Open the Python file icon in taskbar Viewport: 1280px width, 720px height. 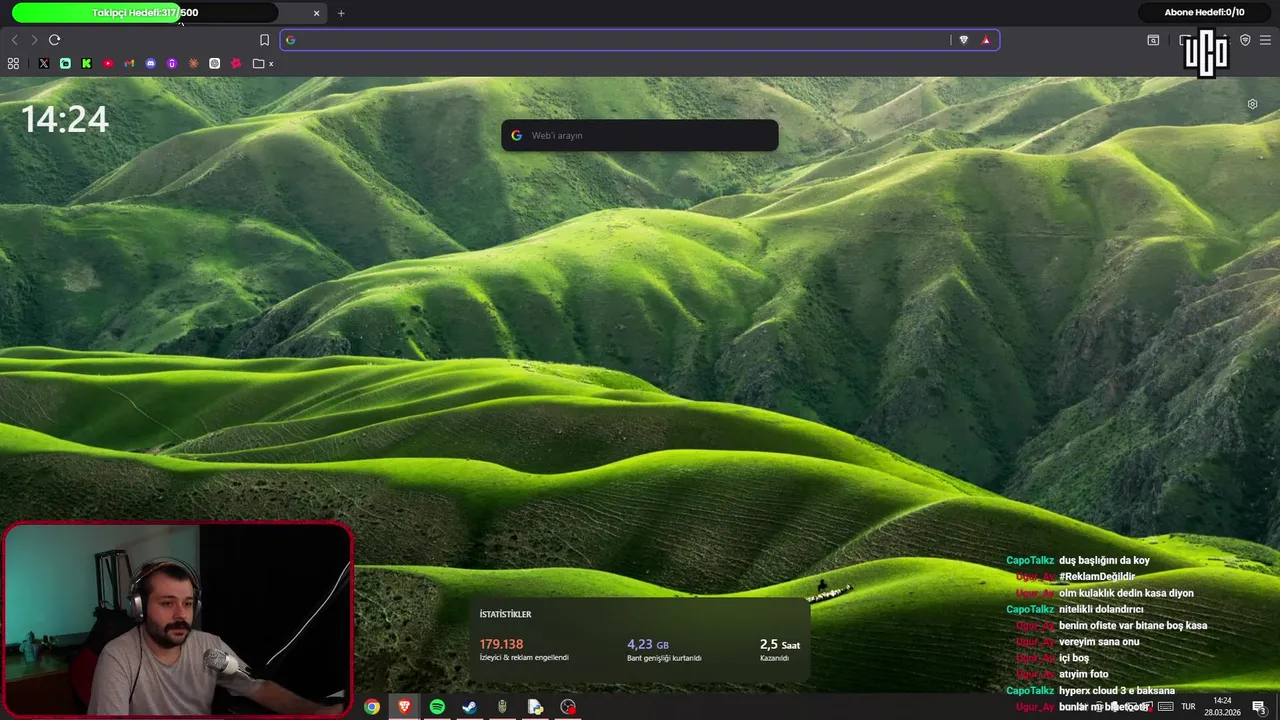point(535,707)
